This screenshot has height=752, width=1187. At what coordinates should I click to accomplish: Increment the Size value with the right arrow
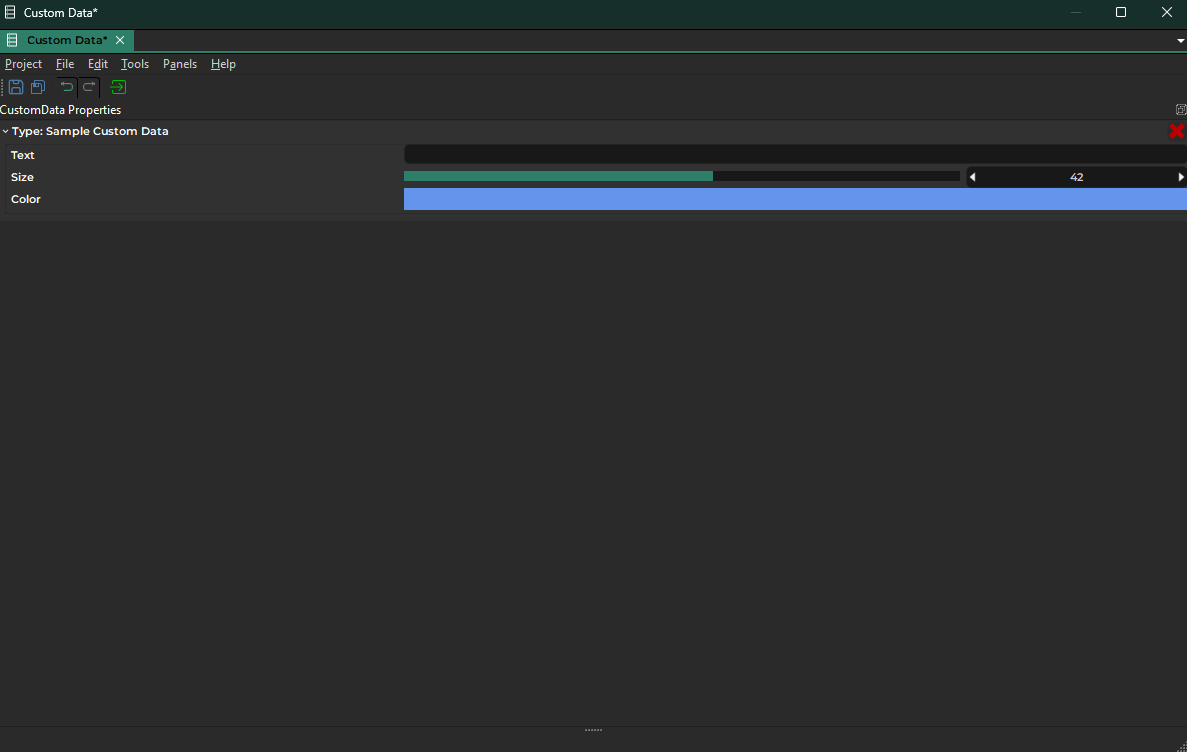coord(1181,176)
